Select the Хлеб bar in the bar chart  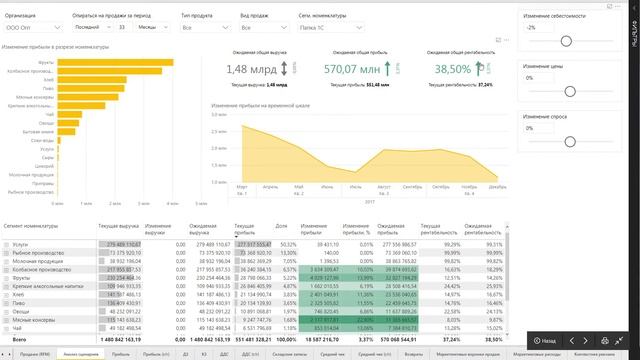92,80
